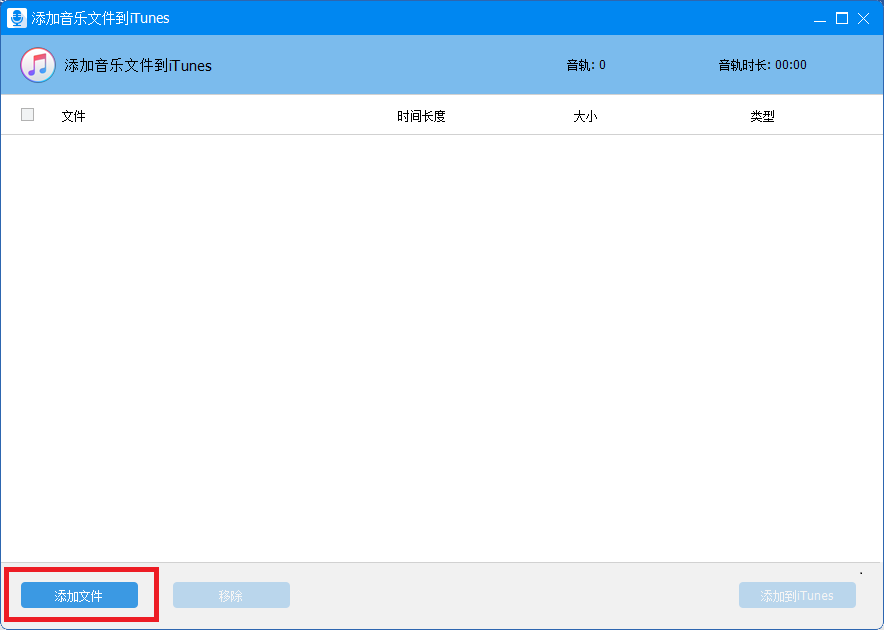This screenshot has height=630, width=884.
Task: Click the 大小 column header
Action: click(585, 116)
